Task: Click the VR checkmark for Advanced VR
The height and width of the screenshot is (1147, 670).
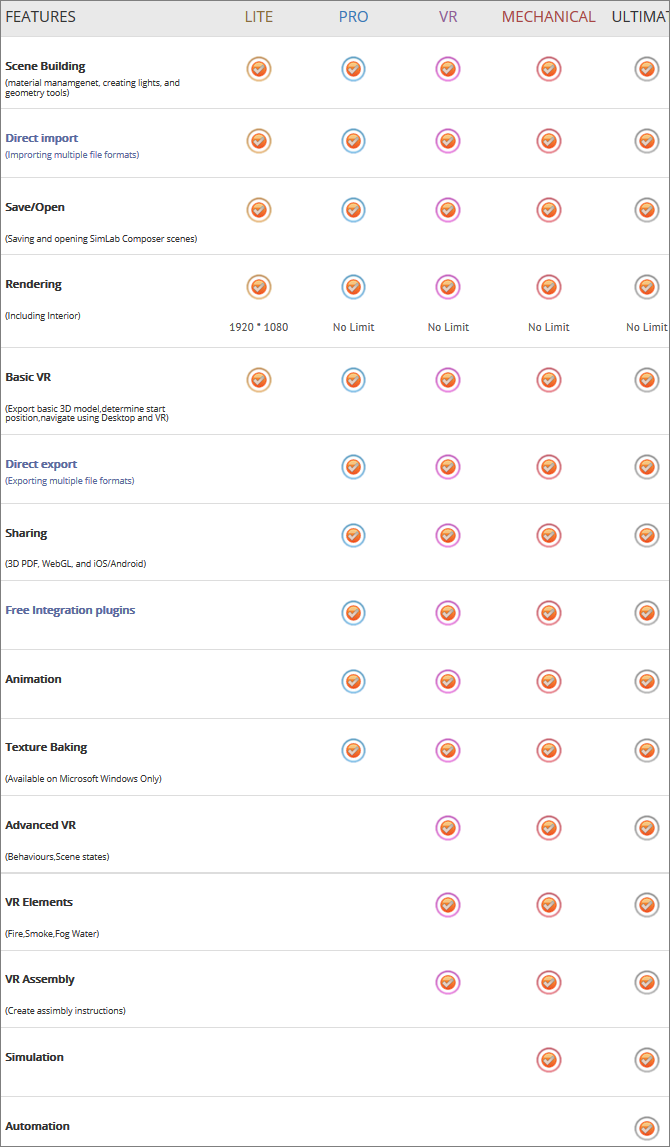Action: click(448, 827)
